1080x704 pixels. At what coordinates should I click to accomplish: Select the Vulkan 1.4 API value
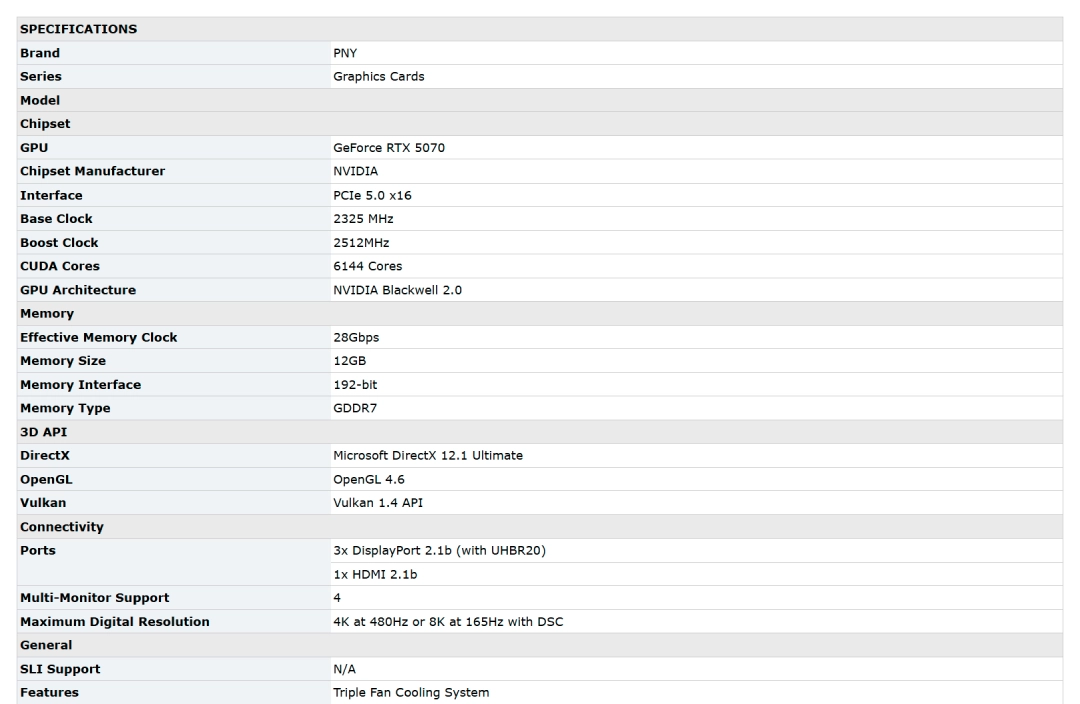[x=377, y=503]
